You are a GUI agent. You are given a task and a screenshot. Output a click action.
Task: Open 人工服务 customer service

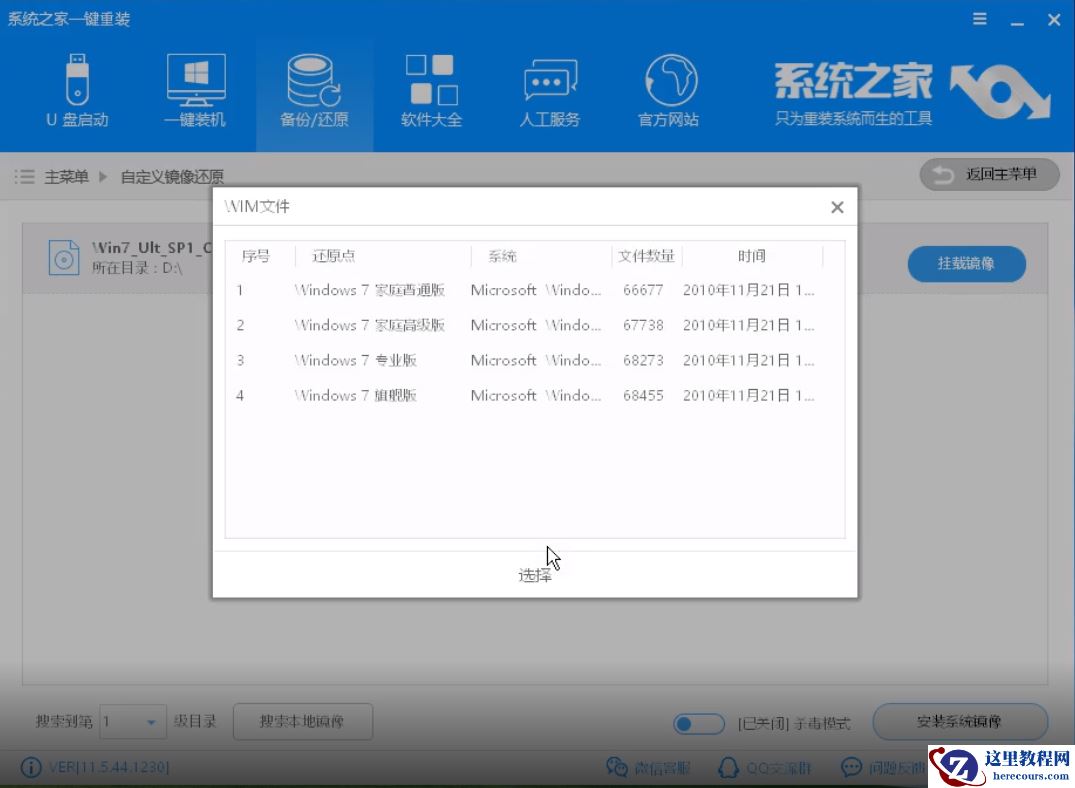coord(549,90)
